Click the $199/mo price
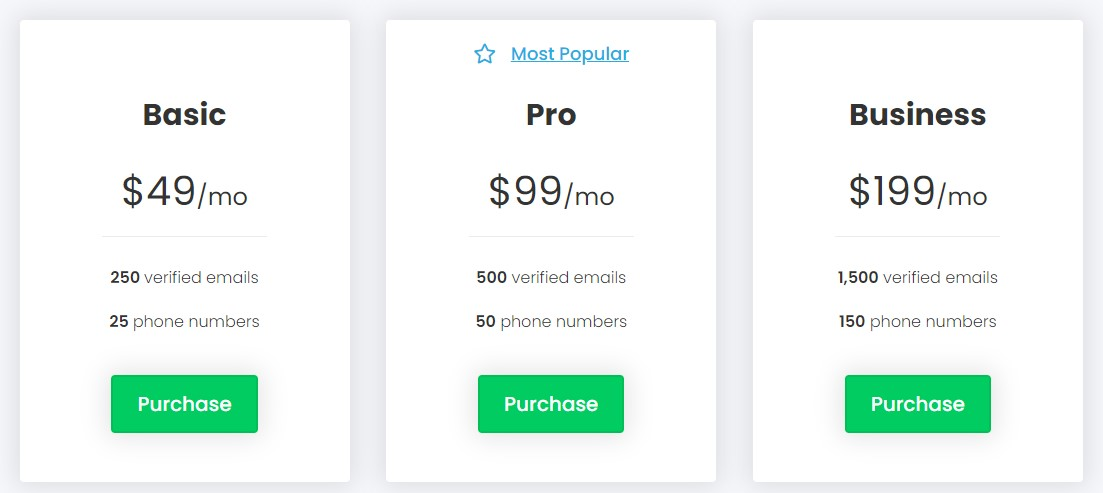The height and width of the screenshot is (493, 1103). 917,192
